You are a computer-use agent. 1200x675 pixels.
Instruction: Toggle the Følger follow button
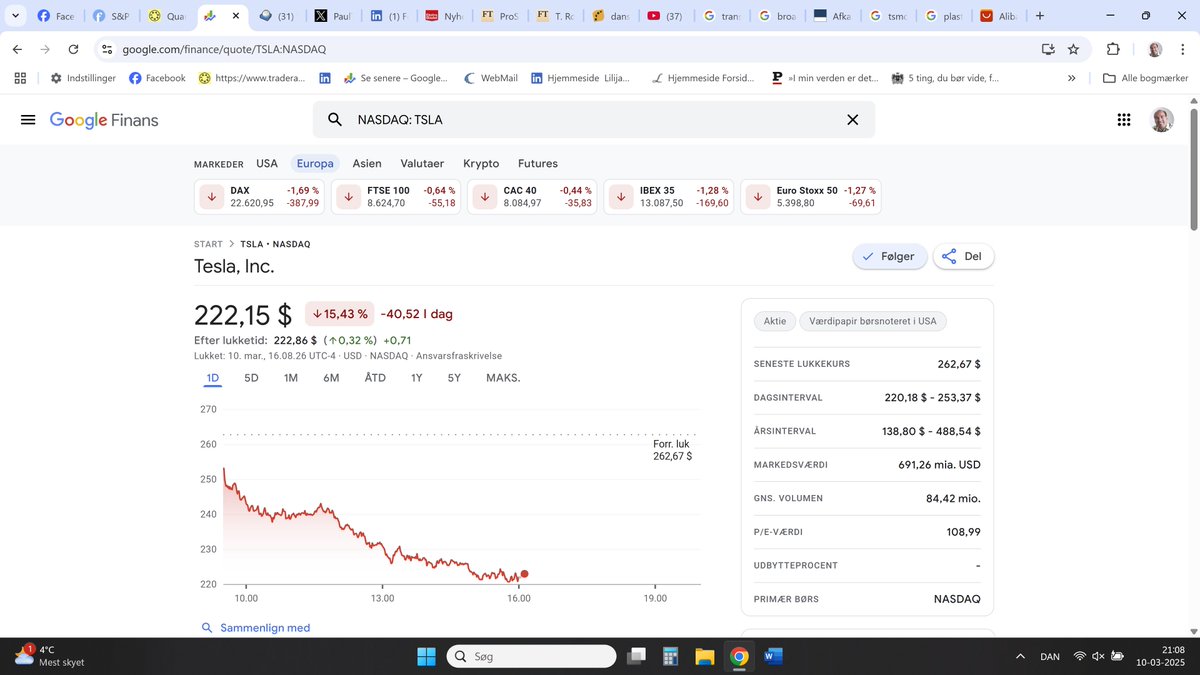pyautogui.click(x=890, y=257)
